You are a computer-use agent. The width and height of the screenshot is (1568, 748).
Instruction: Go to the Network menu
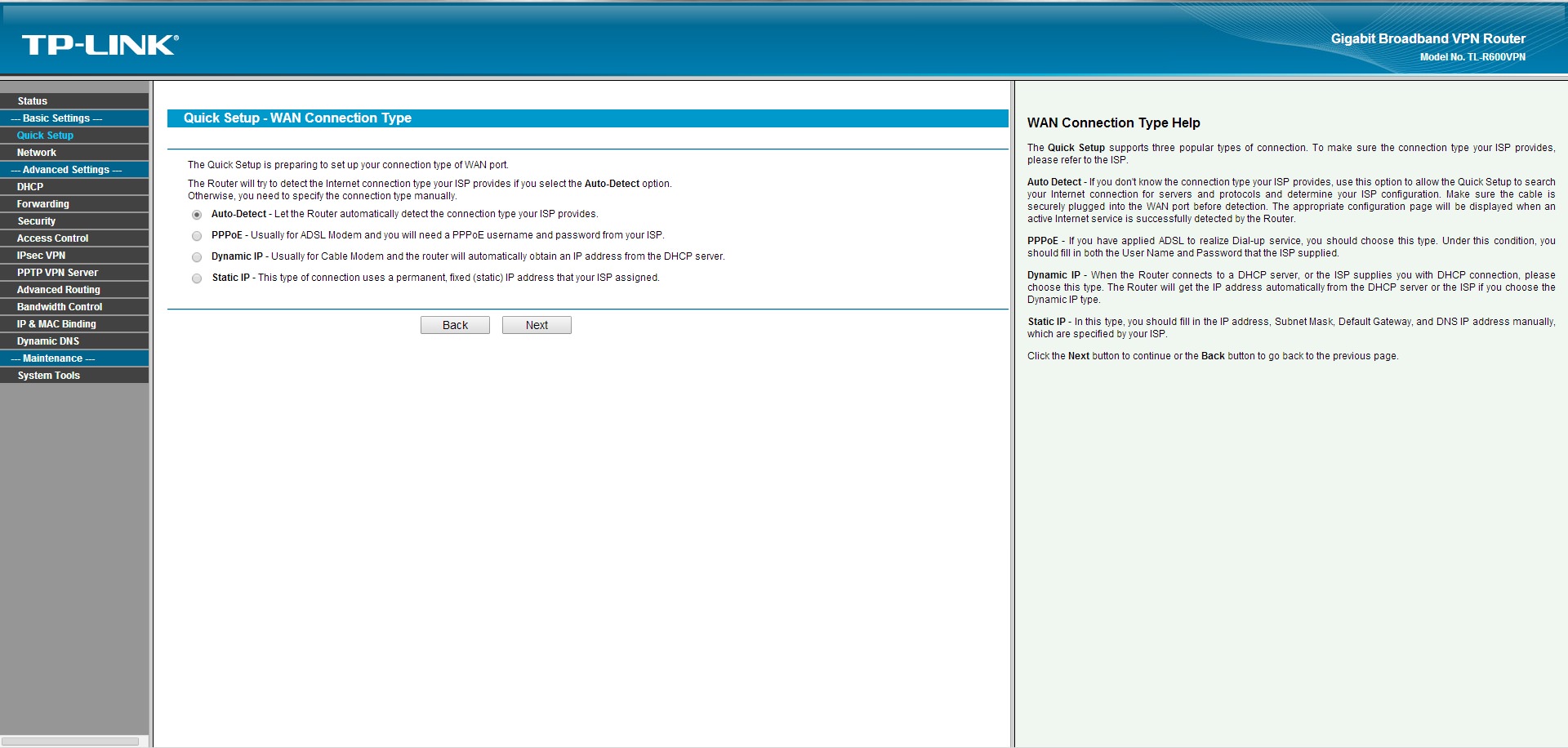(x=74, y=153)
